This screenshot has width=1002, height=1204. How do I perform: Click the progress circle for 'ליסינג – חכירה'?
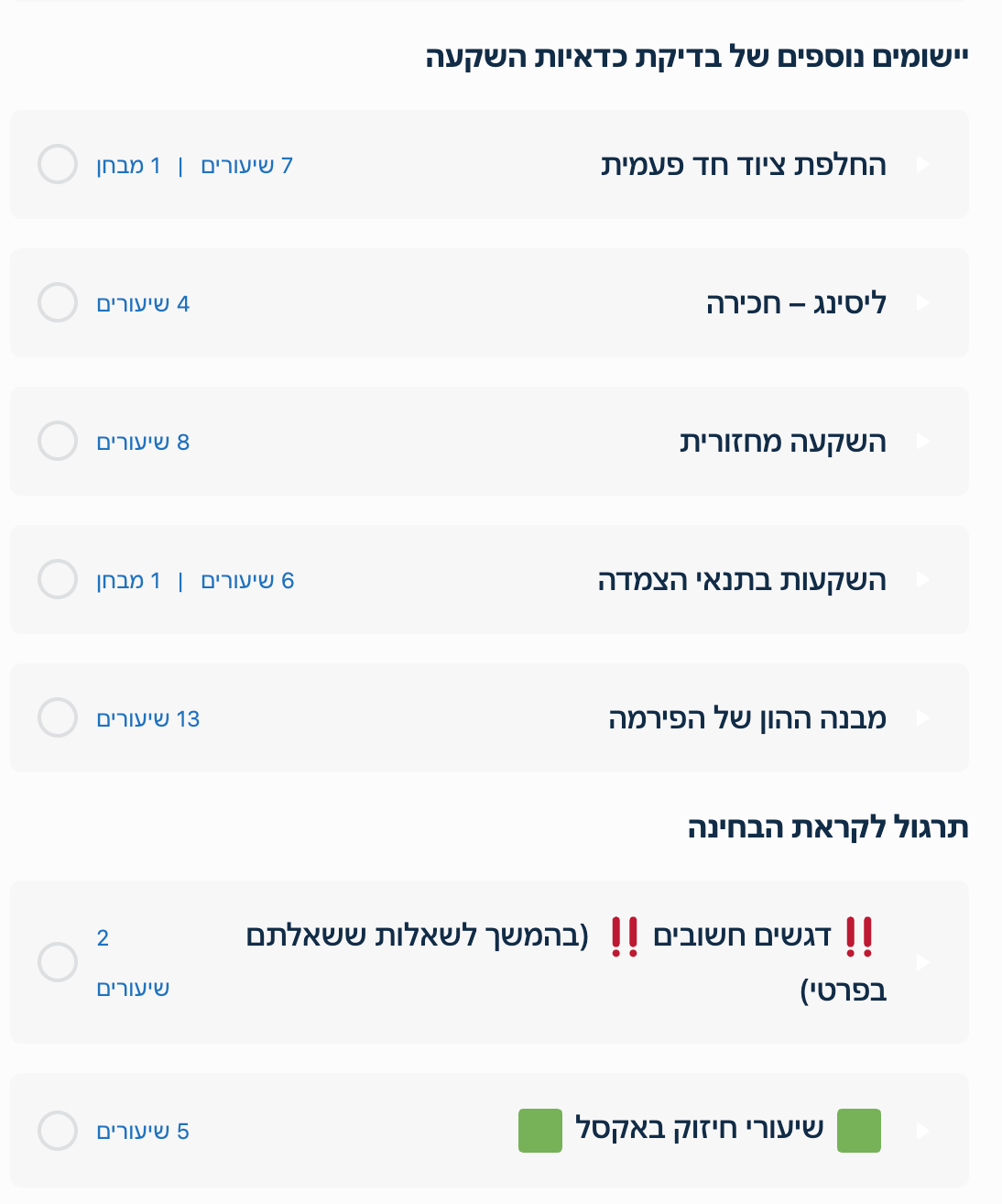coord(58,302)
